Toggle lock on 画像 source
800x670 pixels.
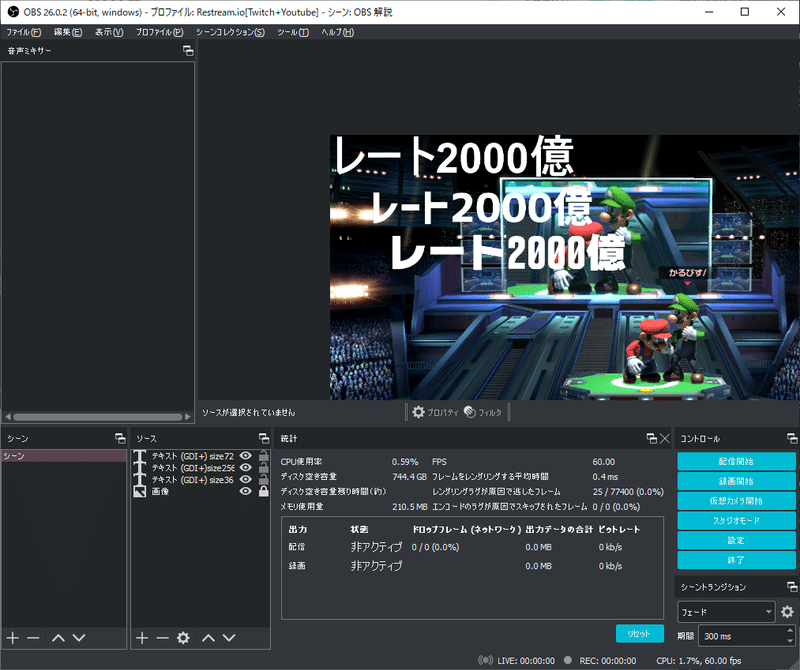(x=263, y=491)
